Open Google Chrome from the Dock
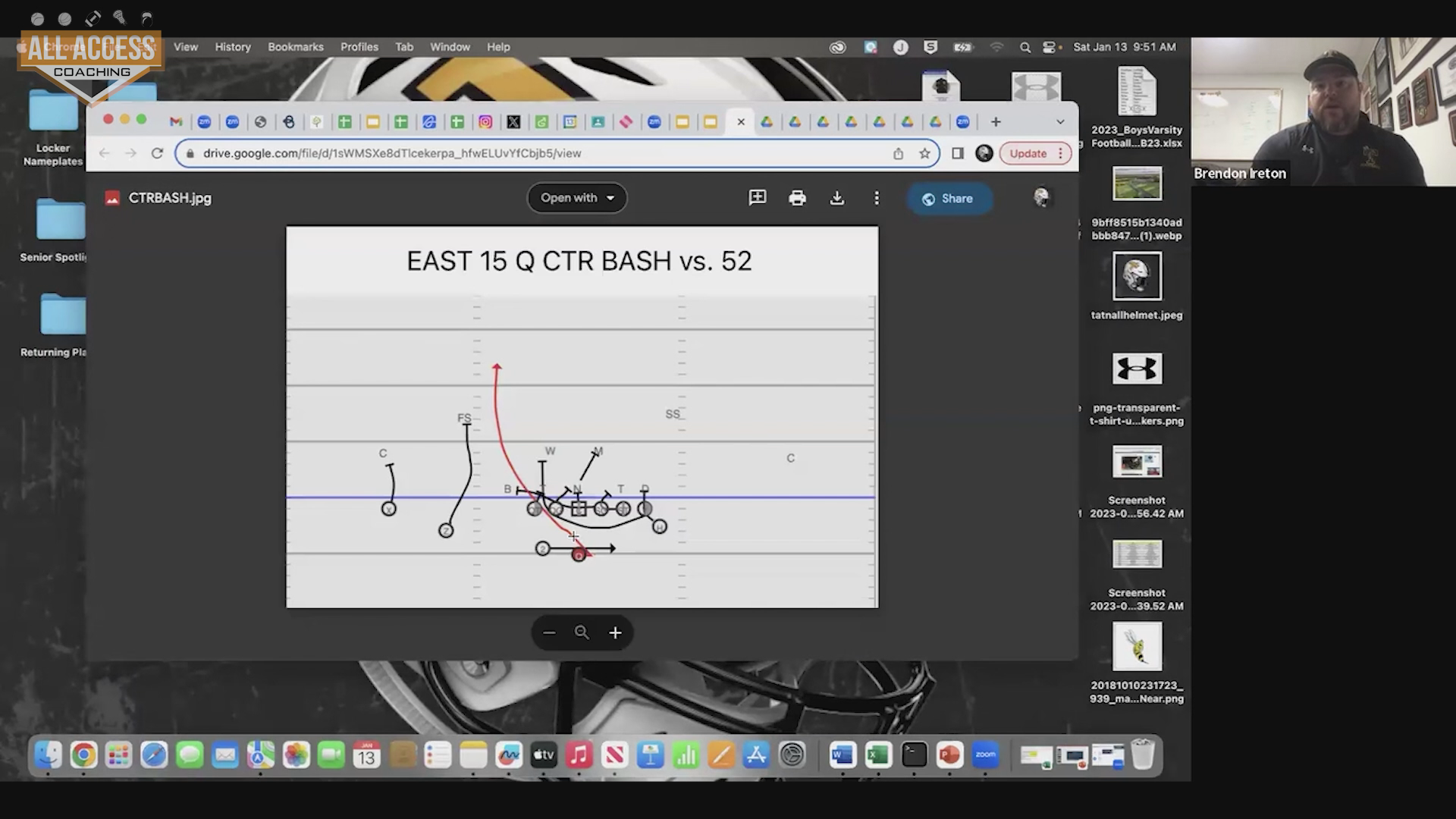The width and height of the screenshot is (1456, 819). pos(83,755)
